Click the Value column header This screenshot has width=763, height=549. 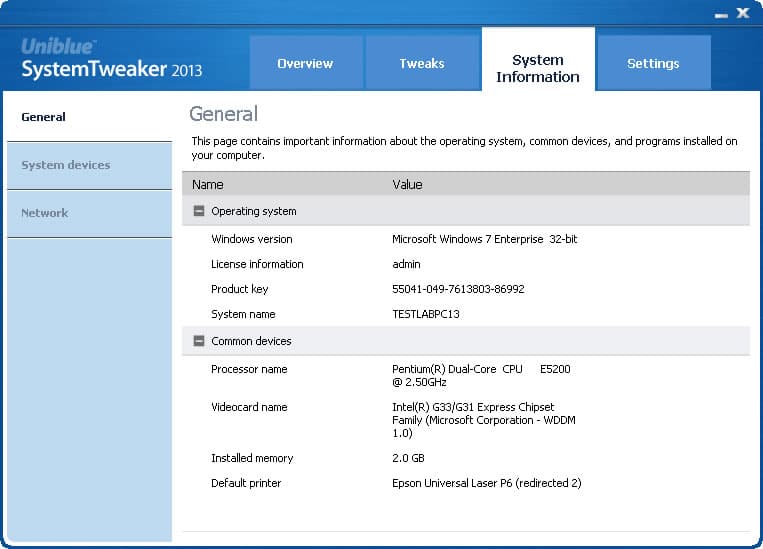click(407, 184)
